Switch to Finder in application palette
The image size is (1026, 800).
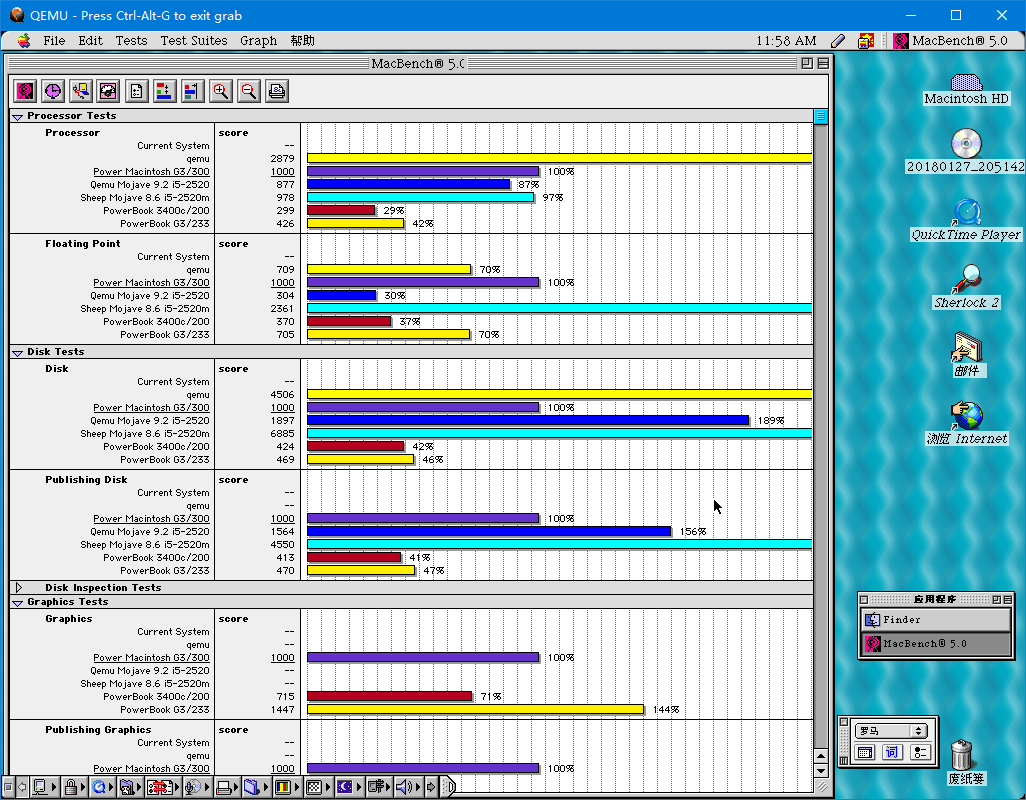(x=935, y=619)
